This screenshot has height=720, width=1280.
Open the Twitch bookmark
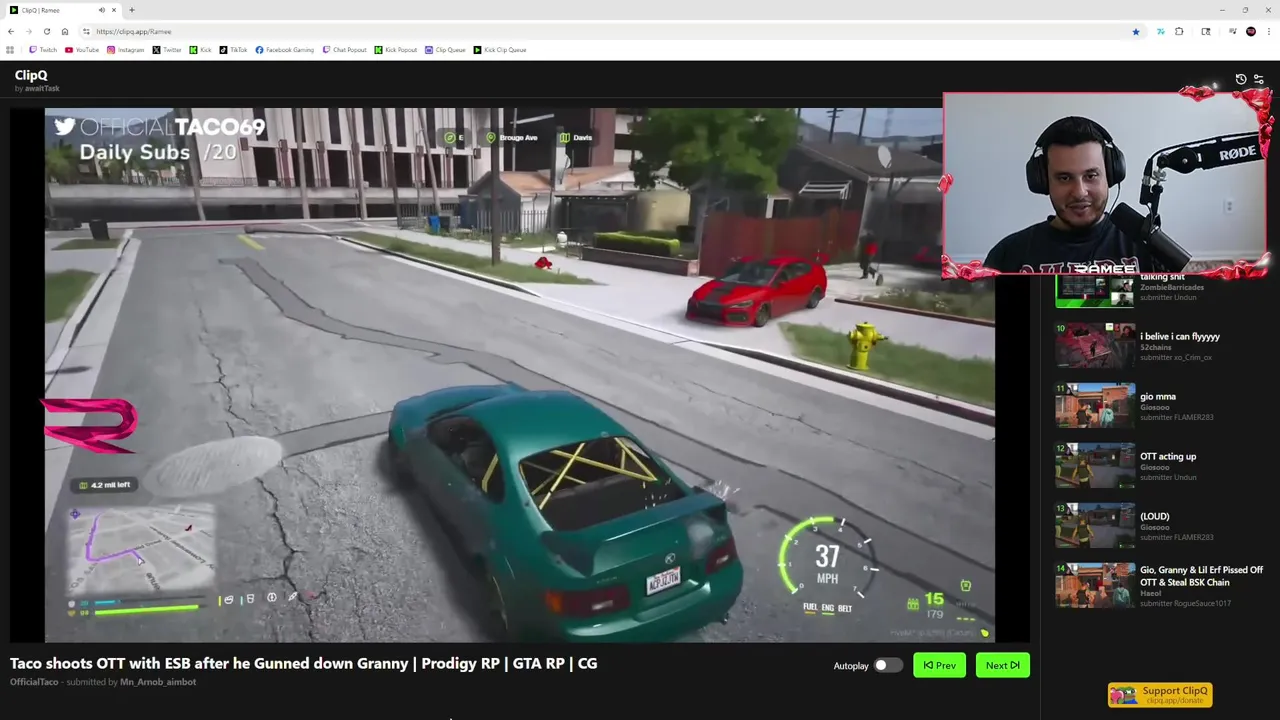(43, 50)
